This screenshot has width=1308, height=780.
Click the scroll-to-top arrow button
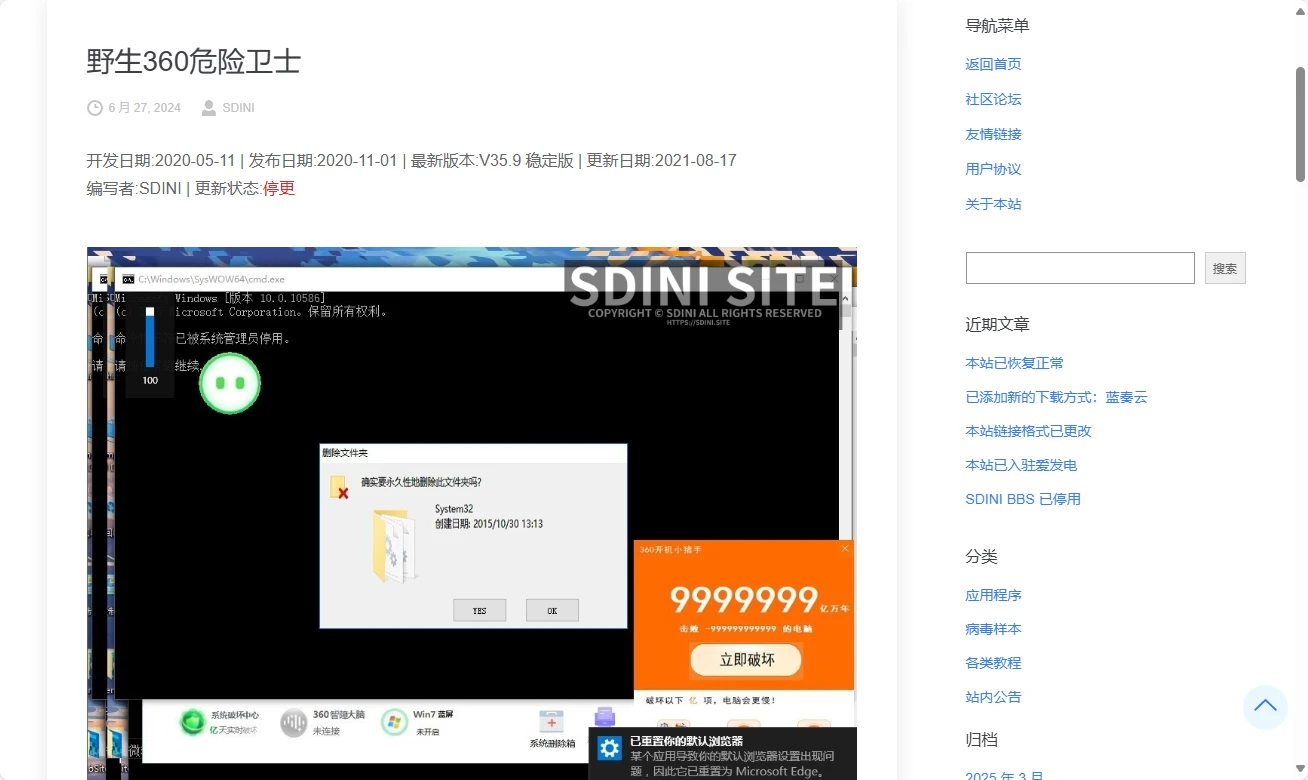tap(1265, 707)
